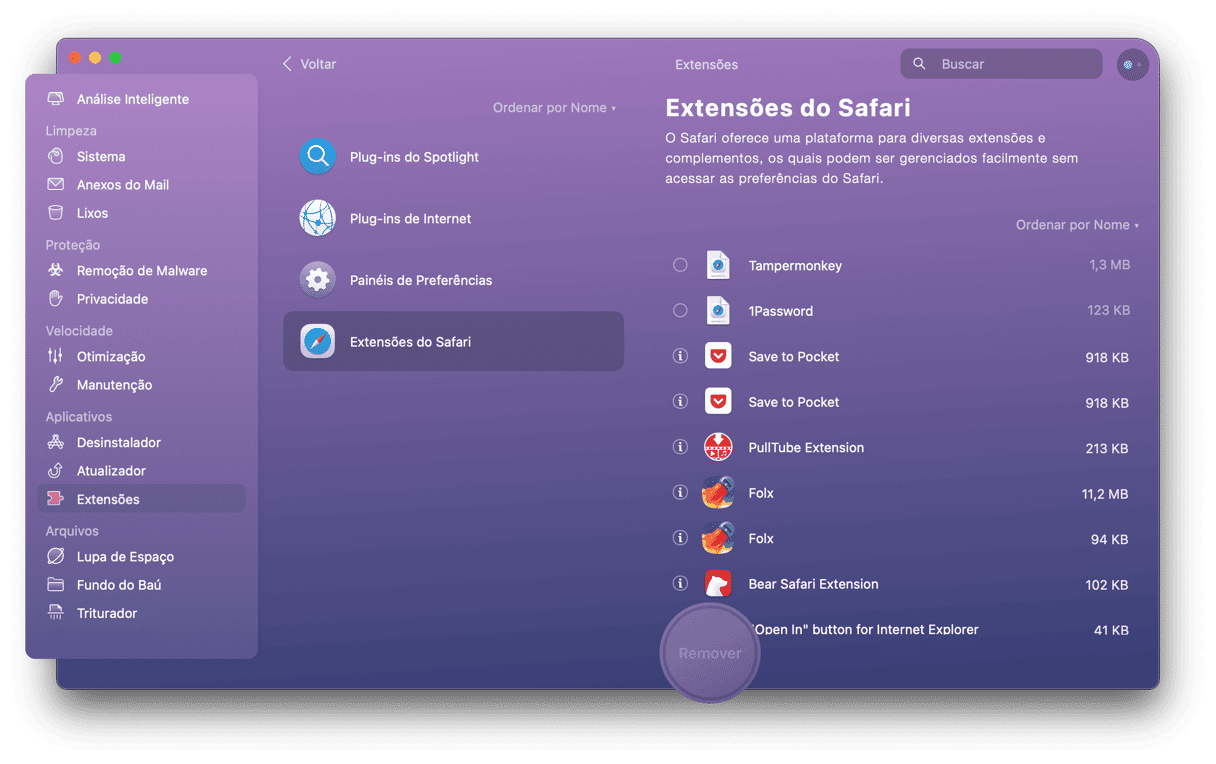Select the first Folx extension row
This screenshot has height=764, width=1216.
coord(900,493)
